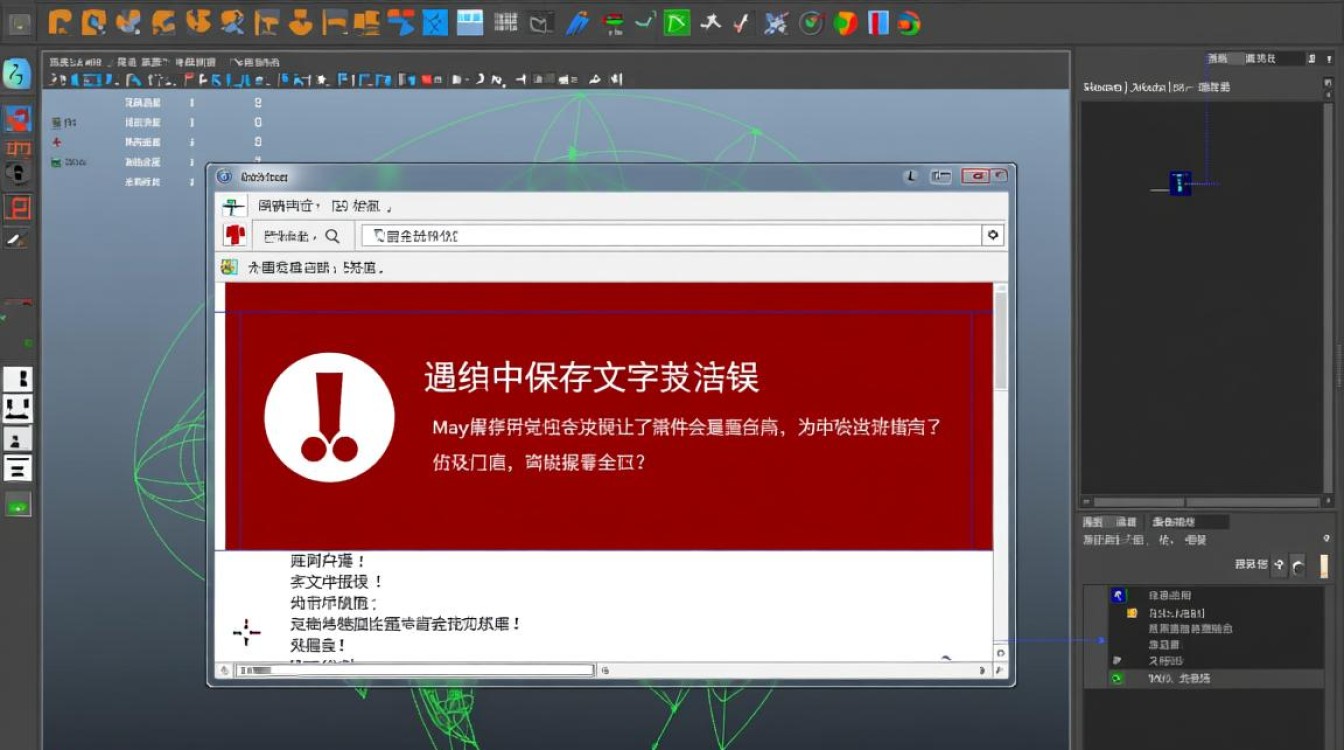Click the highlighted bottom row in the right list
This screenshot has height=750, width=1344.
[x=1204, y=678]
